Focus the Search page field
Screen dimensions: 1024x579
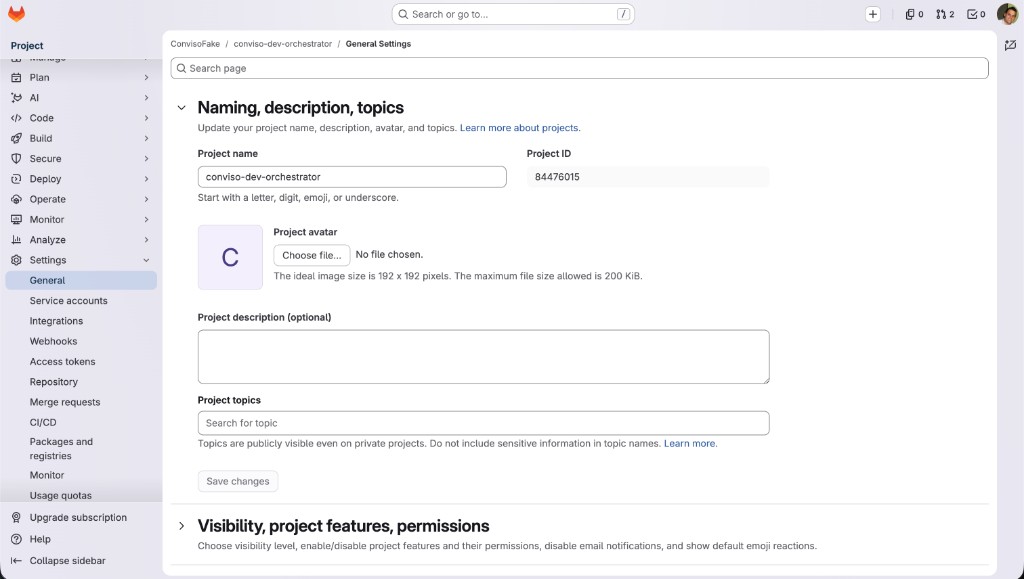coord(579,68)
